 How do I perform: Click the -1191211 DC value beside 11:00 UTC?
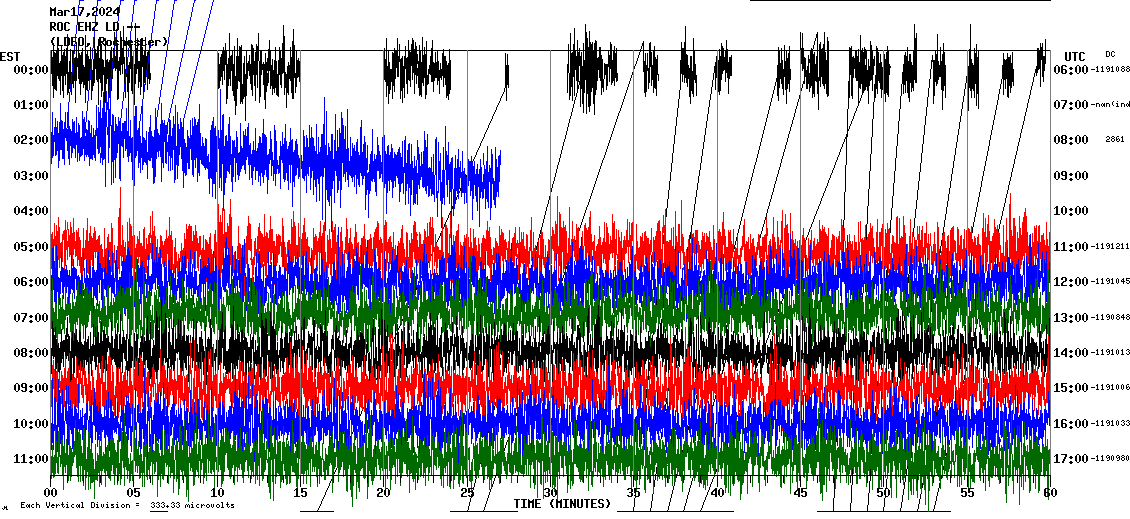(x=1111, y=246)
